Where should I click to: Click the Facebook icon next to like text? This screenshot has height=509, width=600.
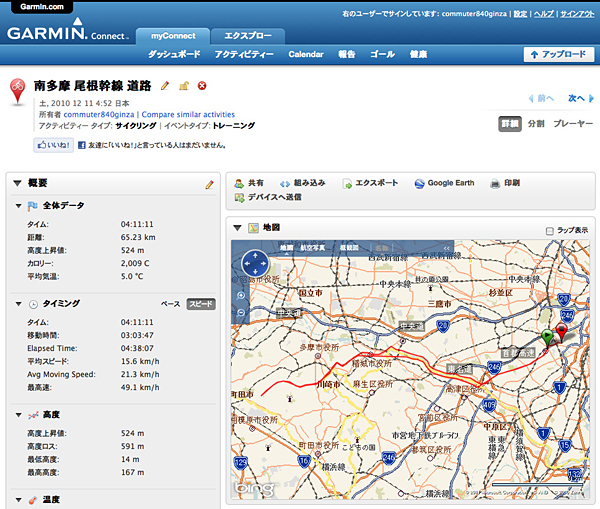pyautogui.click(x=82, y=145)
